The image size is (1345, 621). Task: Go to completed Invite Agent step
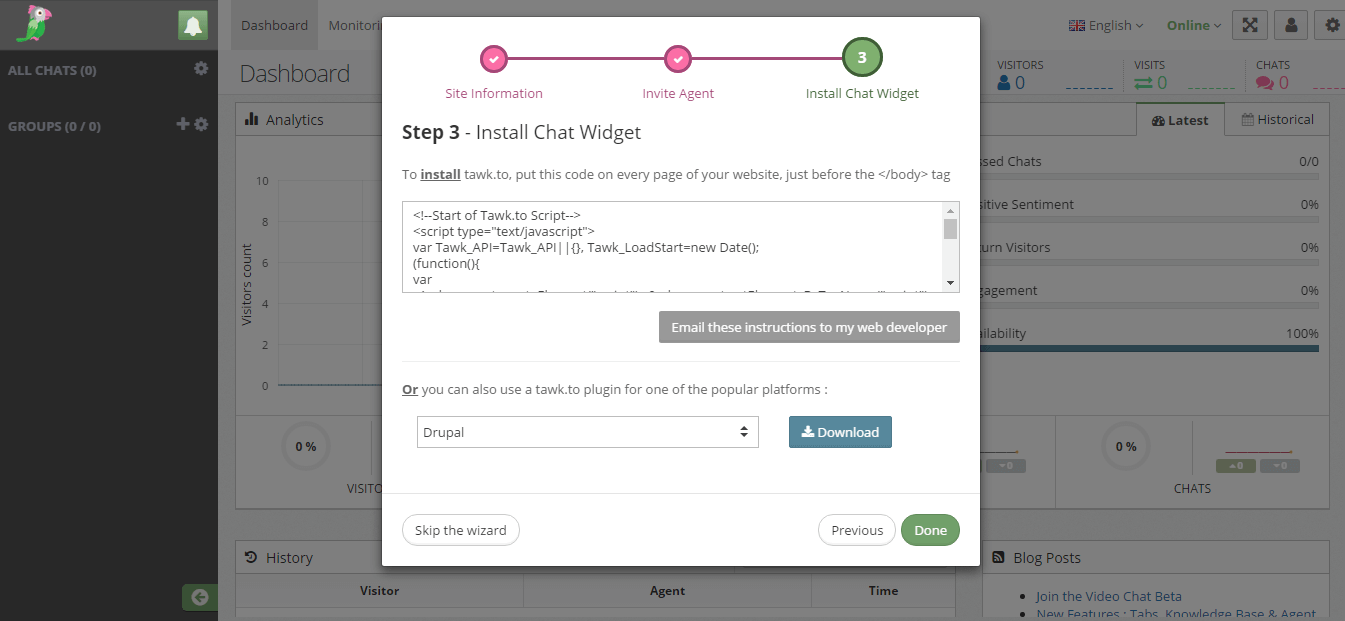point(678,59)
